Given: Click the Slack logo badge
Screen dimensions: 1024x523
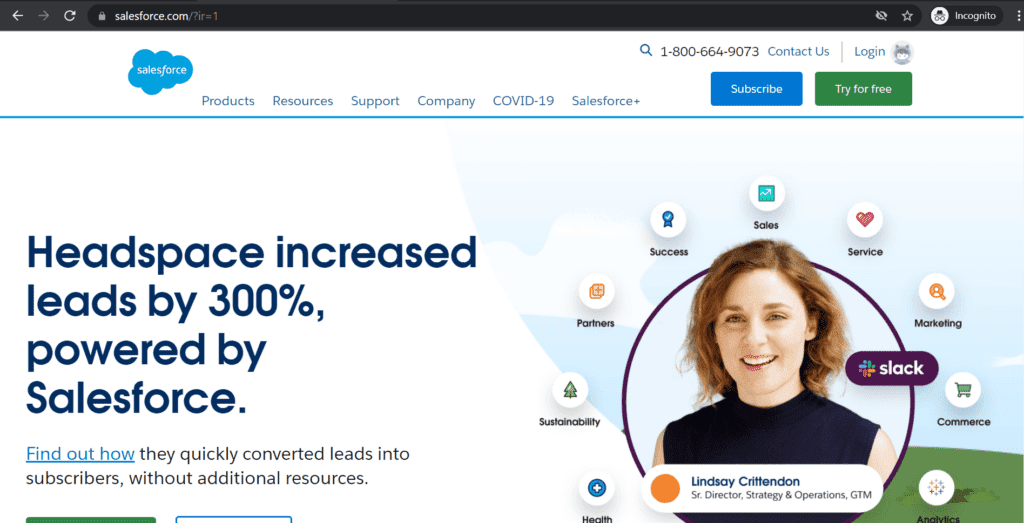Looking at the screenshot, I should pyautogui.click(x=891, y=369).
